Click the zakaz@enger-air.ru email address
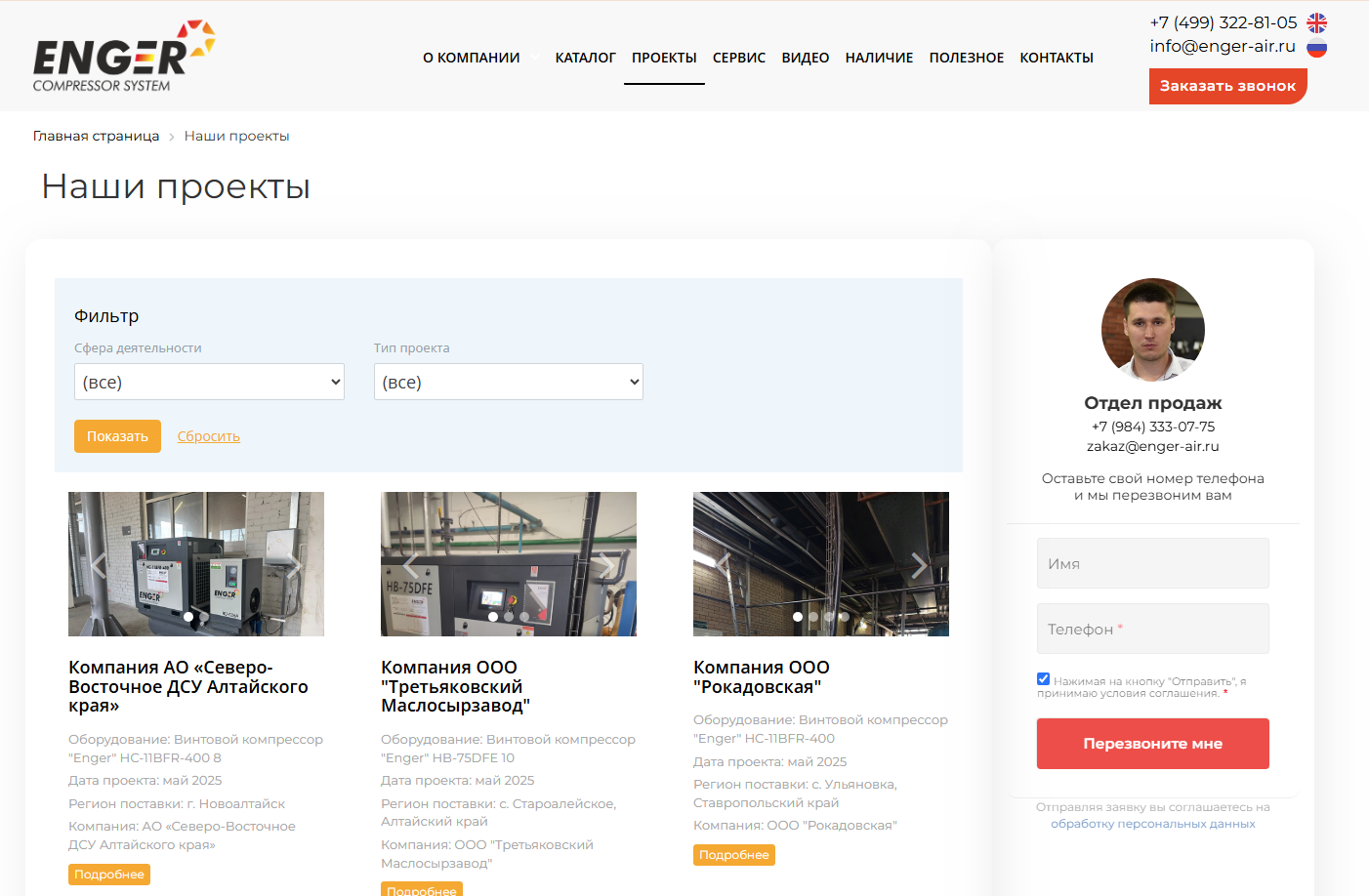The height and width of the screenshot is (896, 1369). coord(1153,446)
